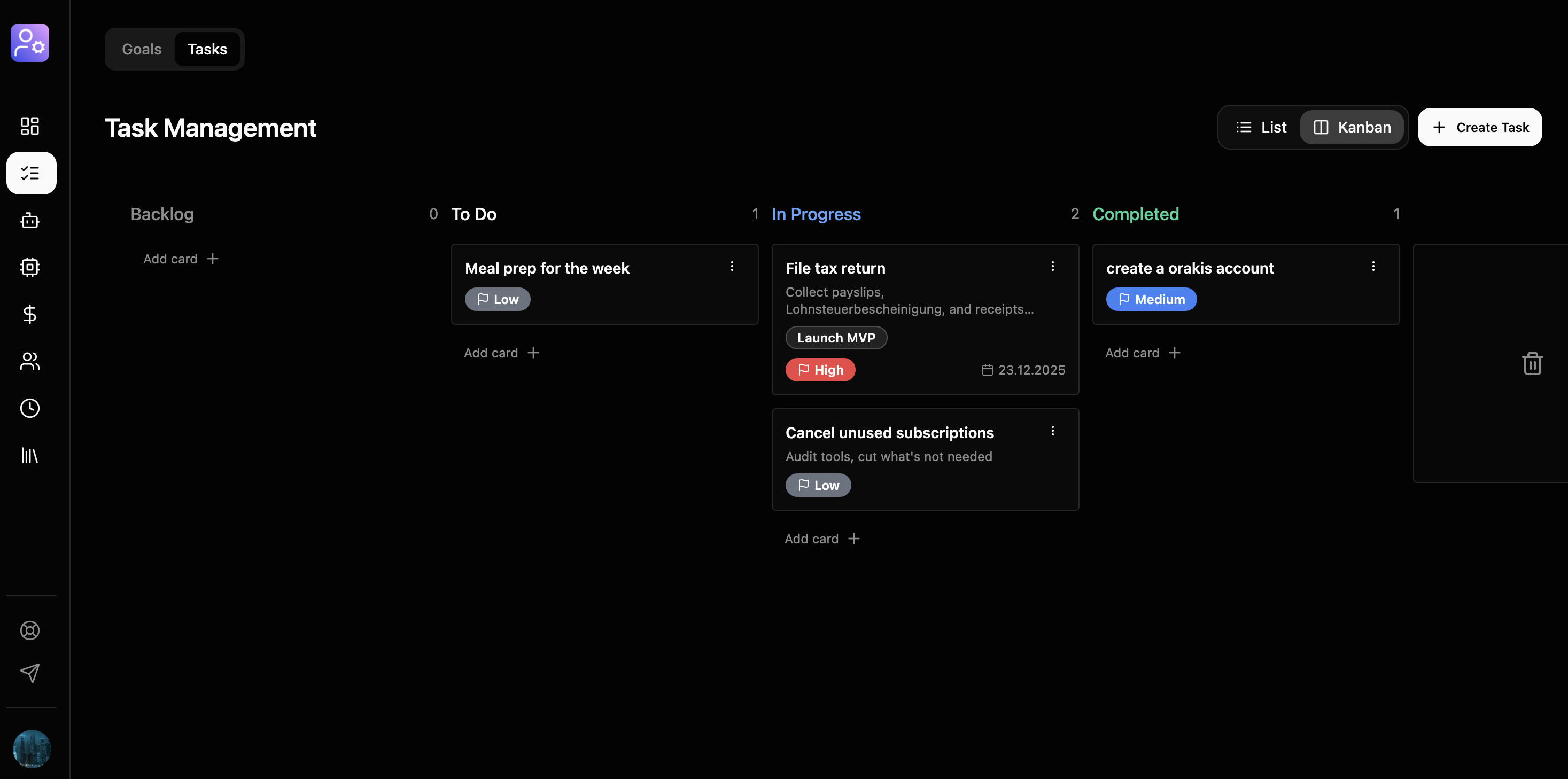The height and width of the screenshot is (779, 1568).
Task: Open the CPU chip sidebar icon
Action: point(30,267)
